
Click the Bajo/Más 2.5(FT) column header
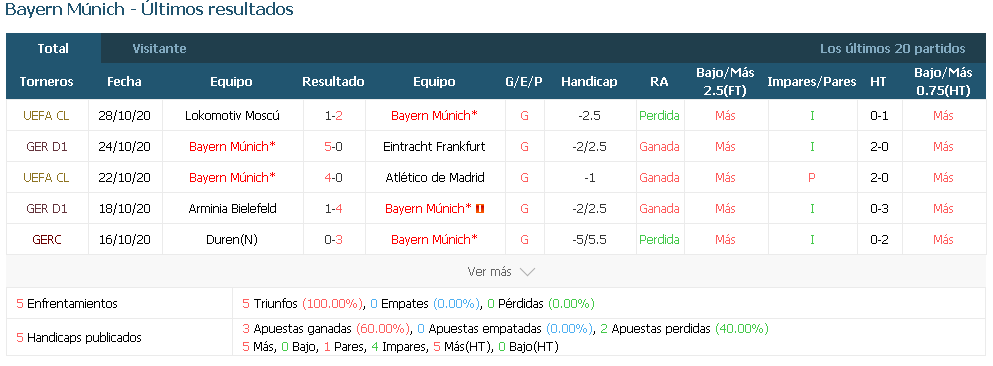725,82
